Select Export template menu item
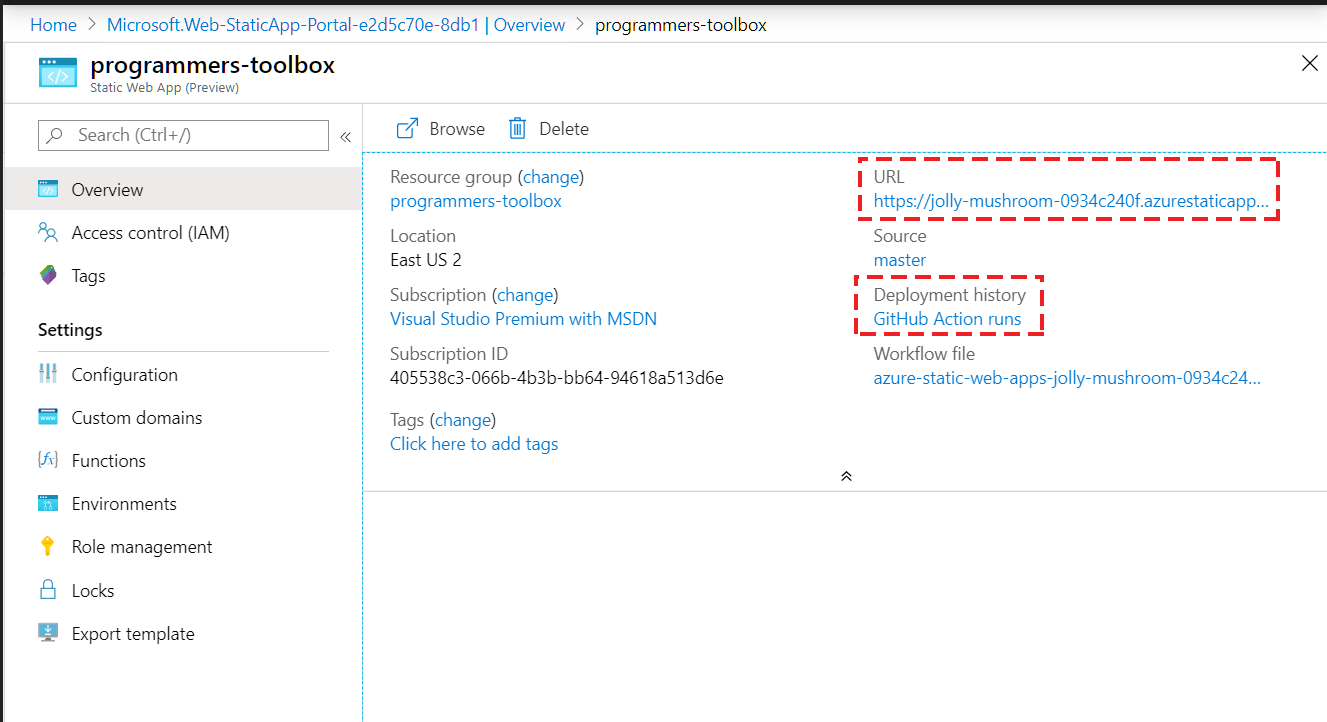The height and width of the screenshot is (722, 1327). point(181,633)
